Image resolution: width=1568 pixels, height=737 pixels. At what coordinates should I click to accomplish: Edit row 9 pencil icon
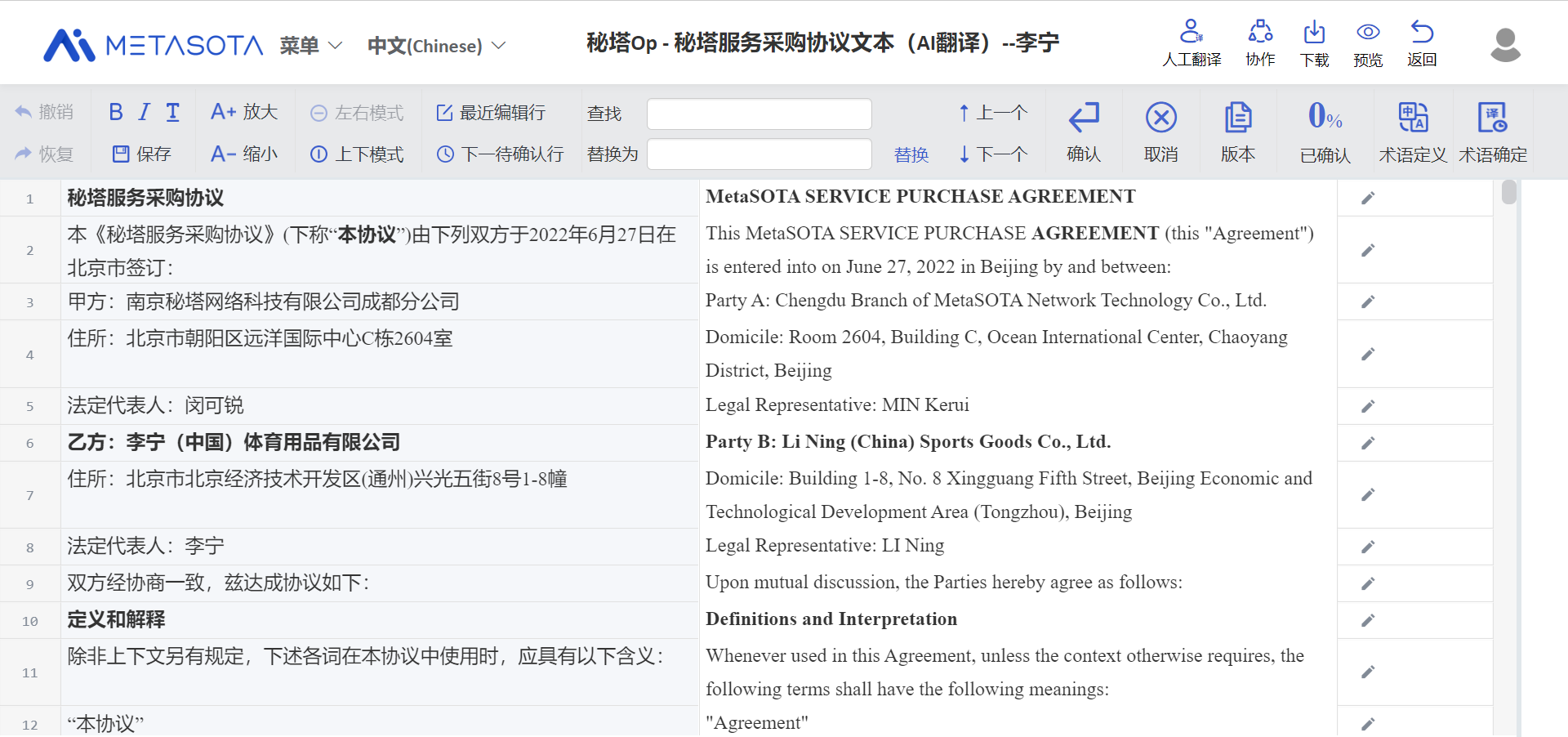pyautogui.click(x=1368, y=583)
